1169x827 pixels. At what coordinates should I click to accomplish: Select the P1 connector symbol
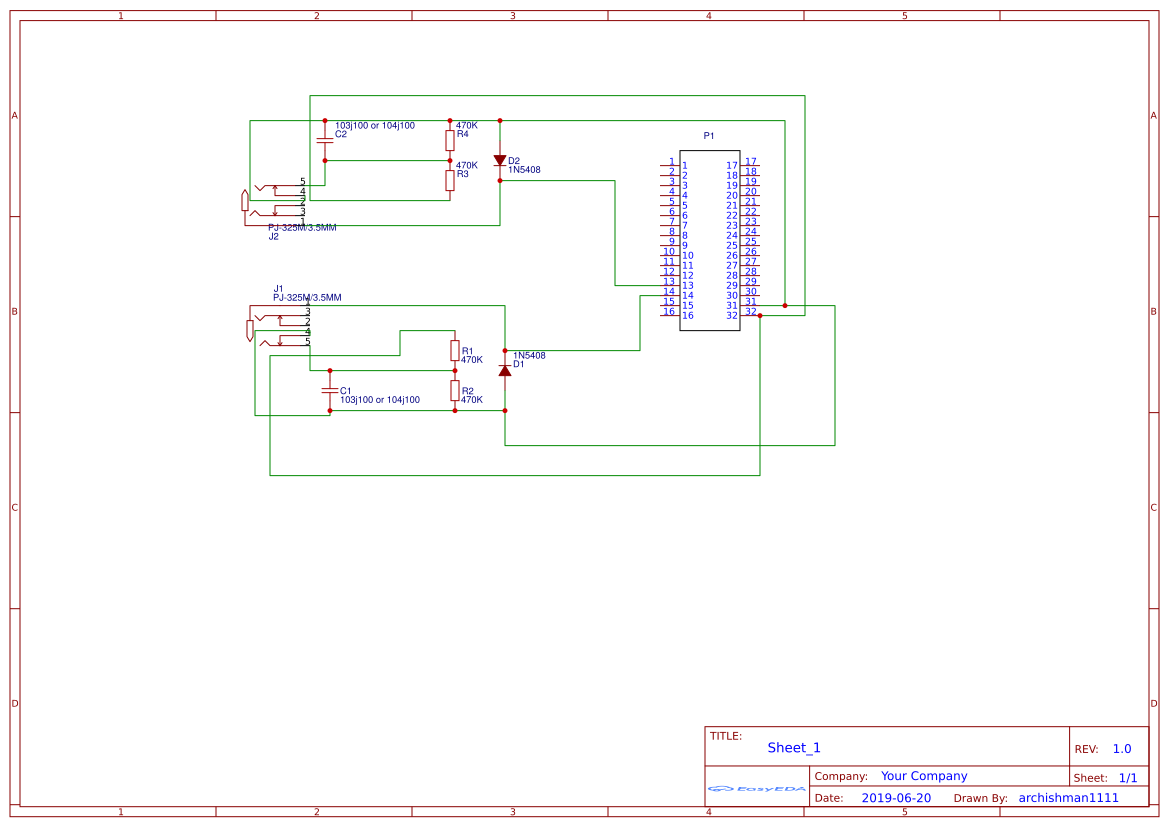point(710,240)
